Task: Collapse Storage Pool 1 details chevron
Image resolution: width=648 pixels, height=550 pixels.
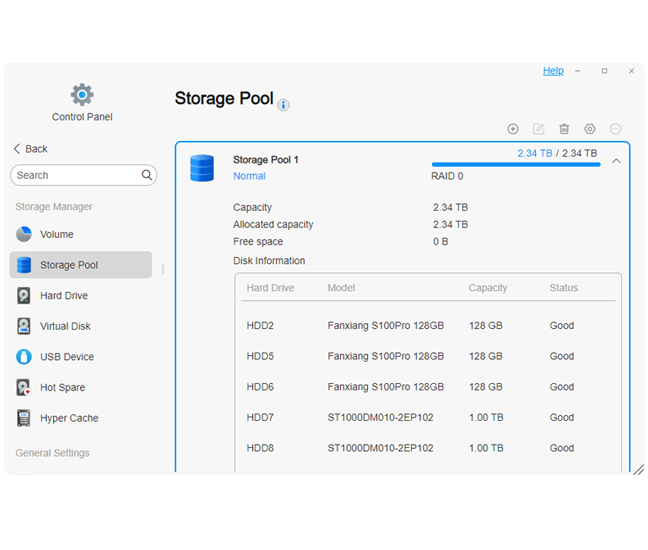Action: (x=616, y=161)
